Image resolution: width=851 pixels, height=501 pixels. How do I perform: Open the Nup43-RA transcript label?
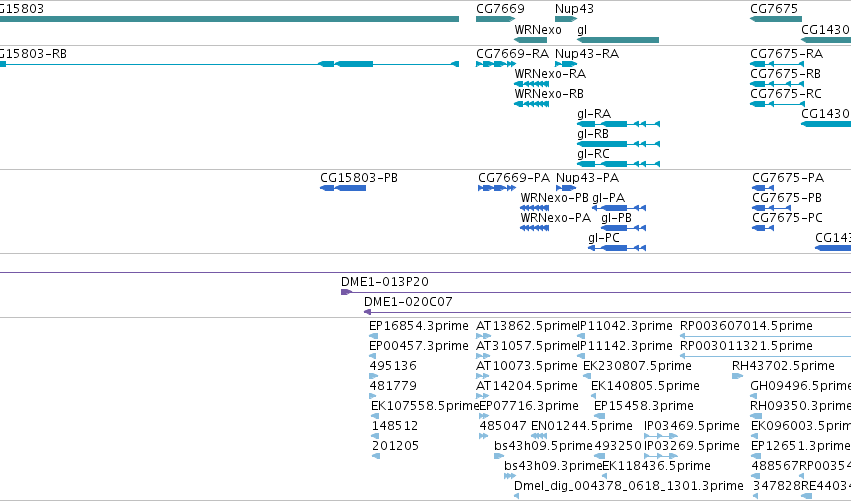tap(586, 54)
